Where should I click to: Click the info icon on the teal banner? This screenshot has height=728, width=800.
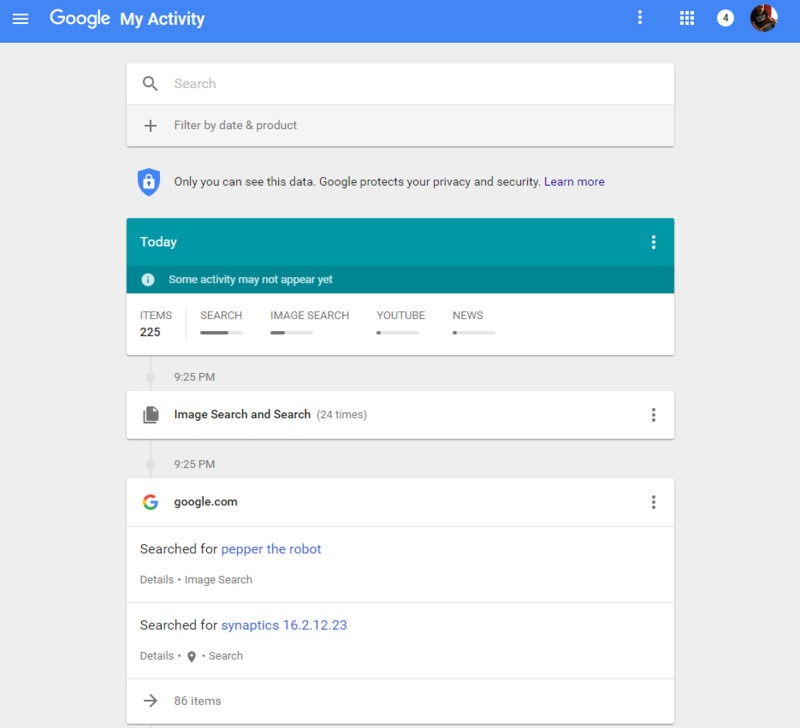[x=146, y=280]
